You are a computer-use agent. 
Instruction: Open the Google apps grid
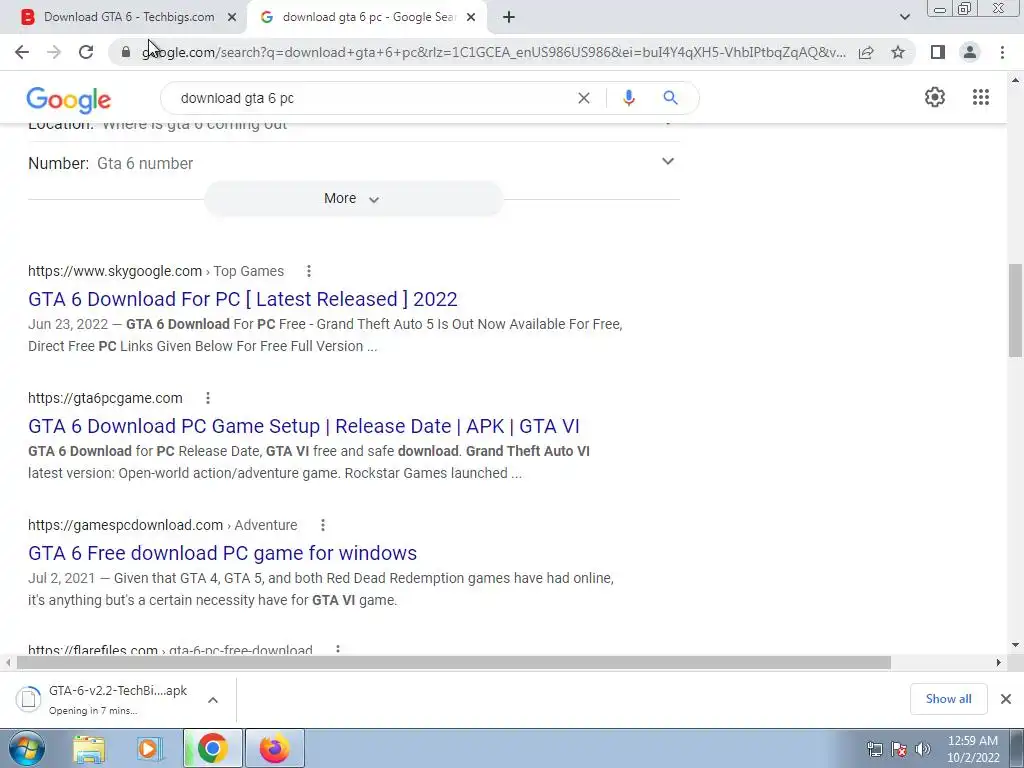point(980,97)
